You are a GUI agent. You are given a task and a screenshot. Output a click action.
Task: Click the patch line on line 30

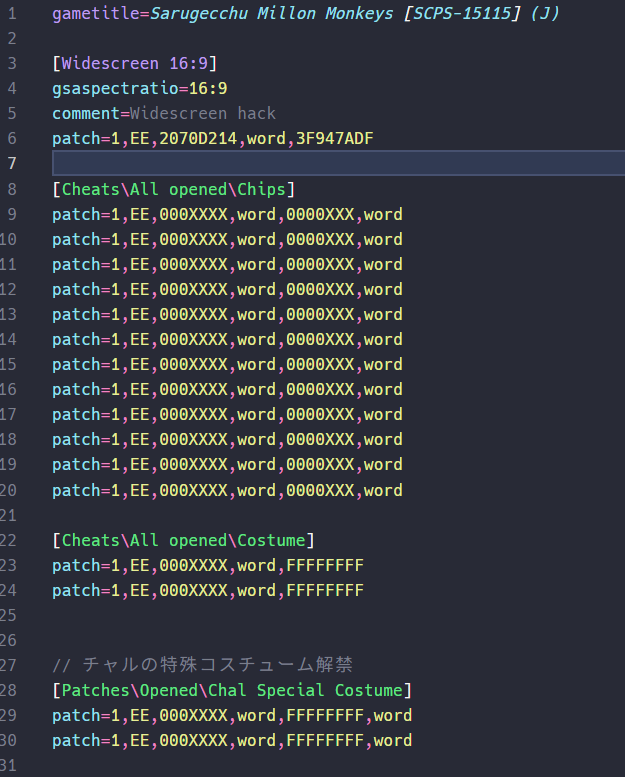[x=232, y=741]
